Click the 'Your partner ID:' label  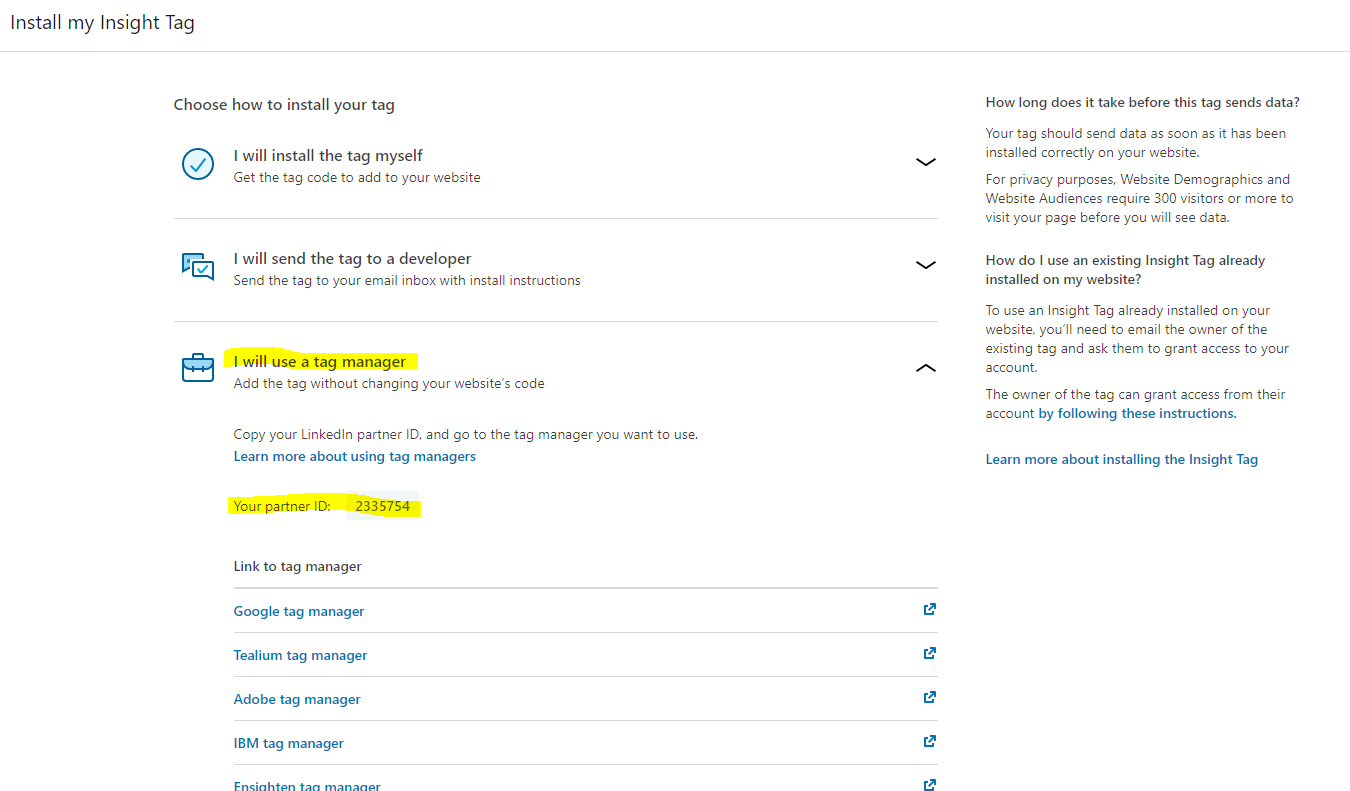(x=282, y=506)
